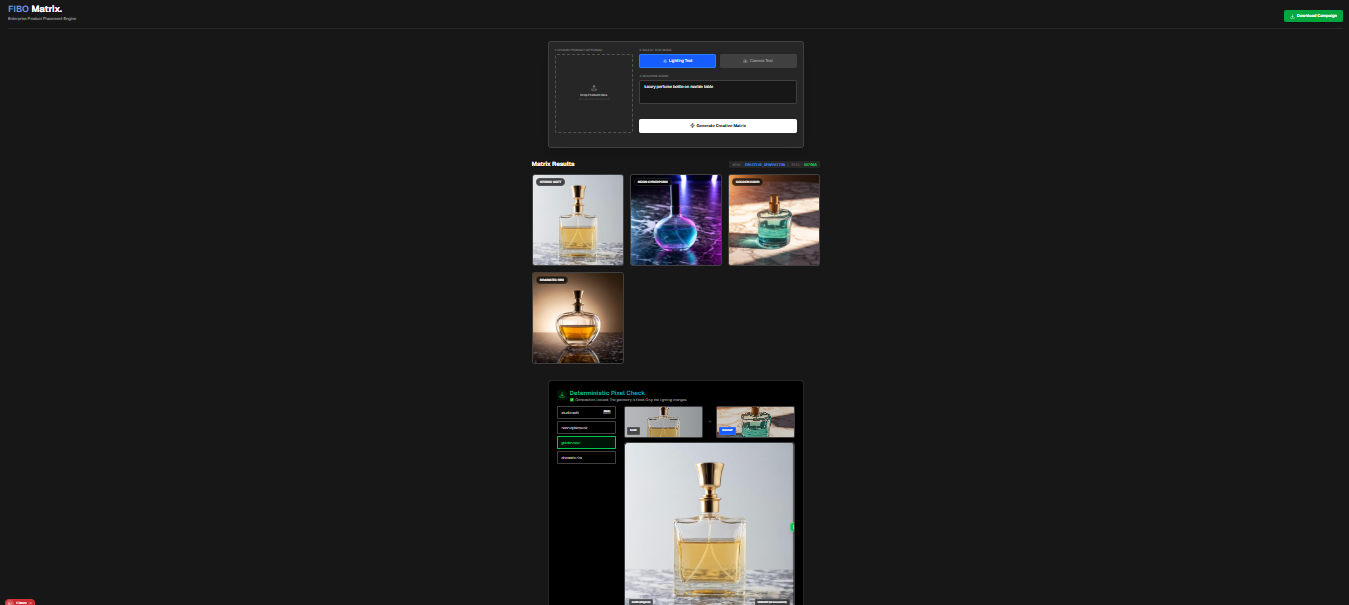Viewport: 1349px width, 605px height.
Task: Select golden hour in Pixel Check list
Action: 586,442
